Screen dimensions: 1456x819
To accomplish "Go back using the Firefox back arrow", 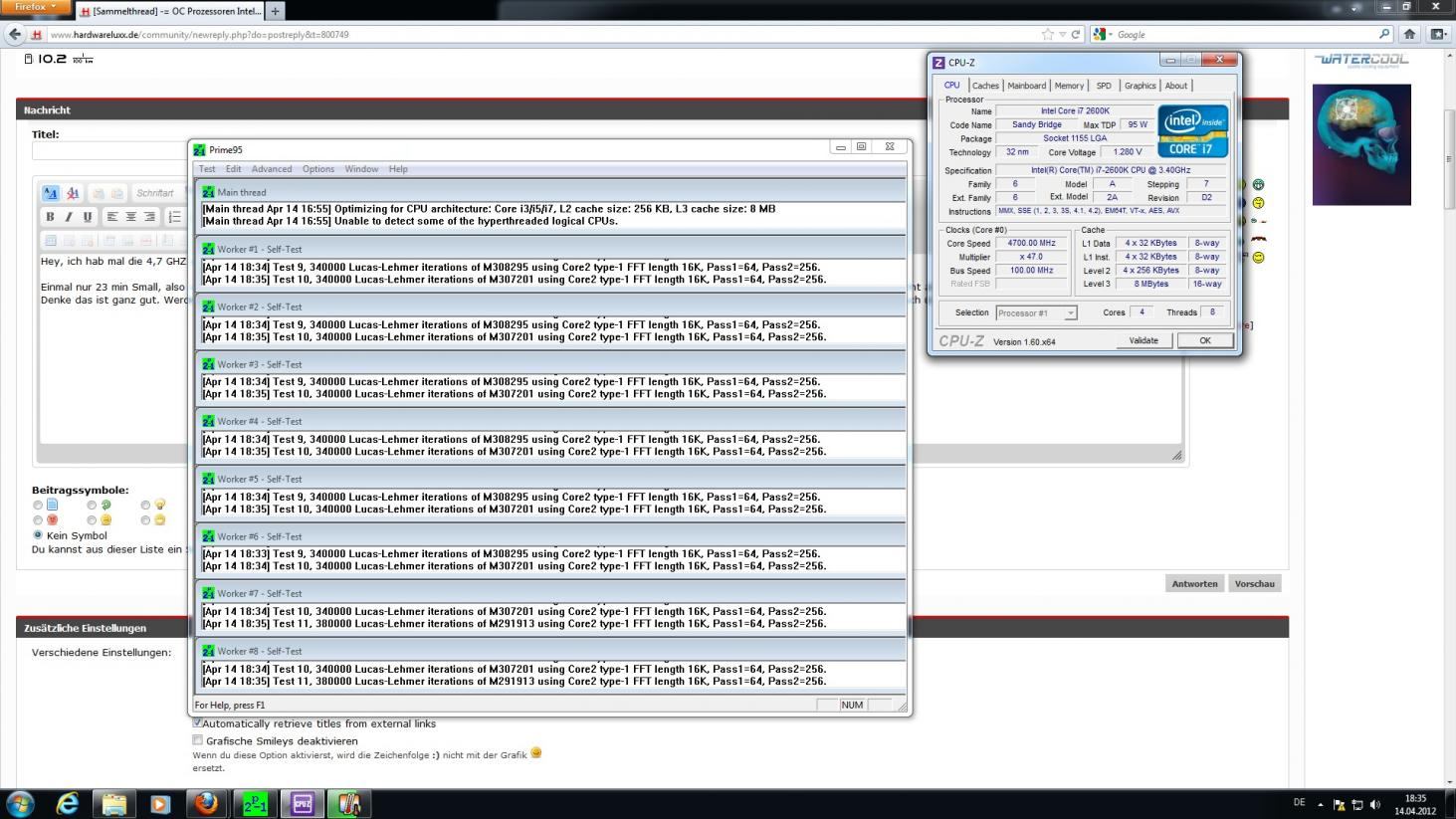I will (14, 34).
